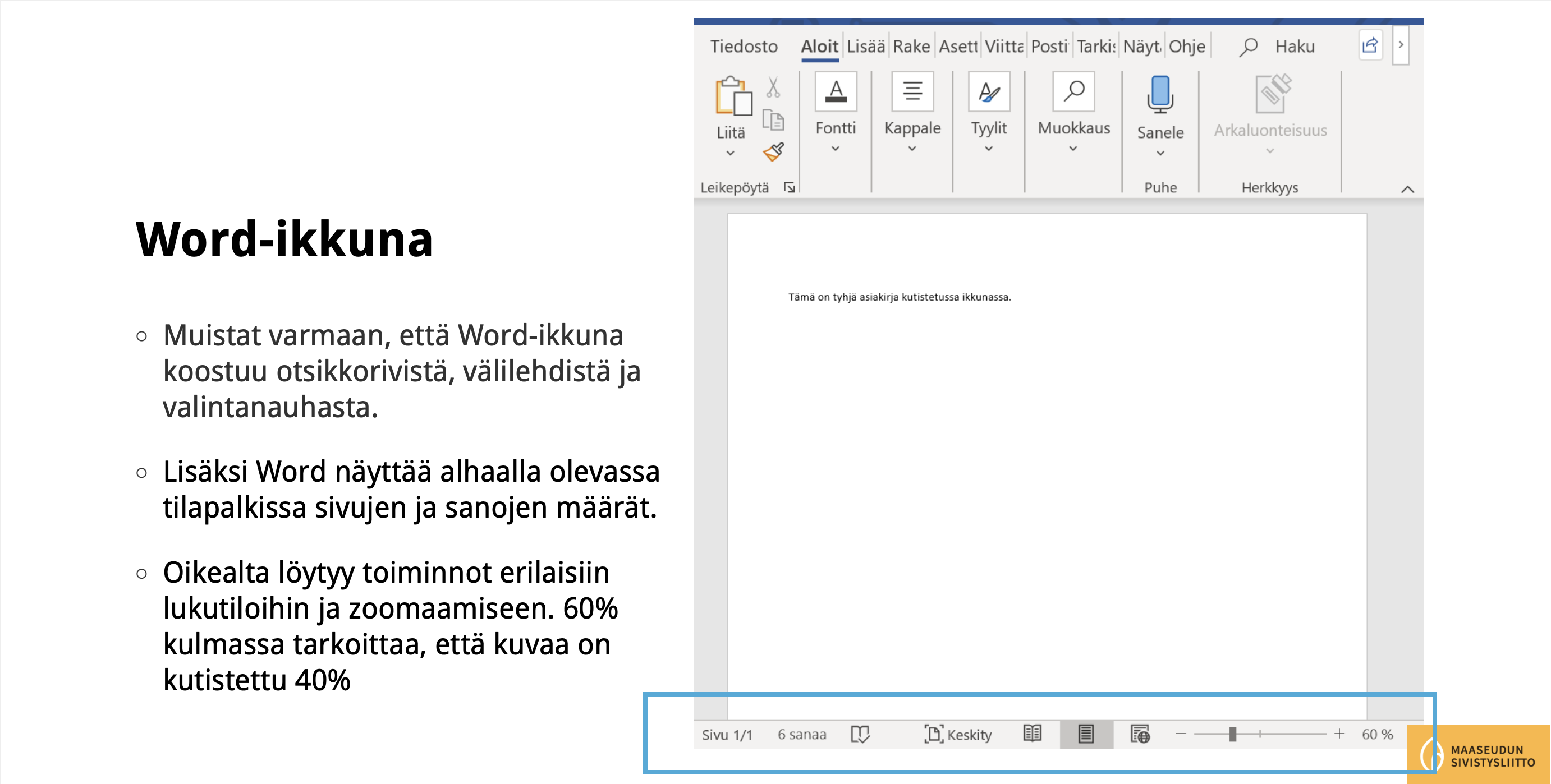This screenshot has width=1551, height=784.
Task: Click the Copy pages icon
Action: pyautogui.click(x=773, y=120)
